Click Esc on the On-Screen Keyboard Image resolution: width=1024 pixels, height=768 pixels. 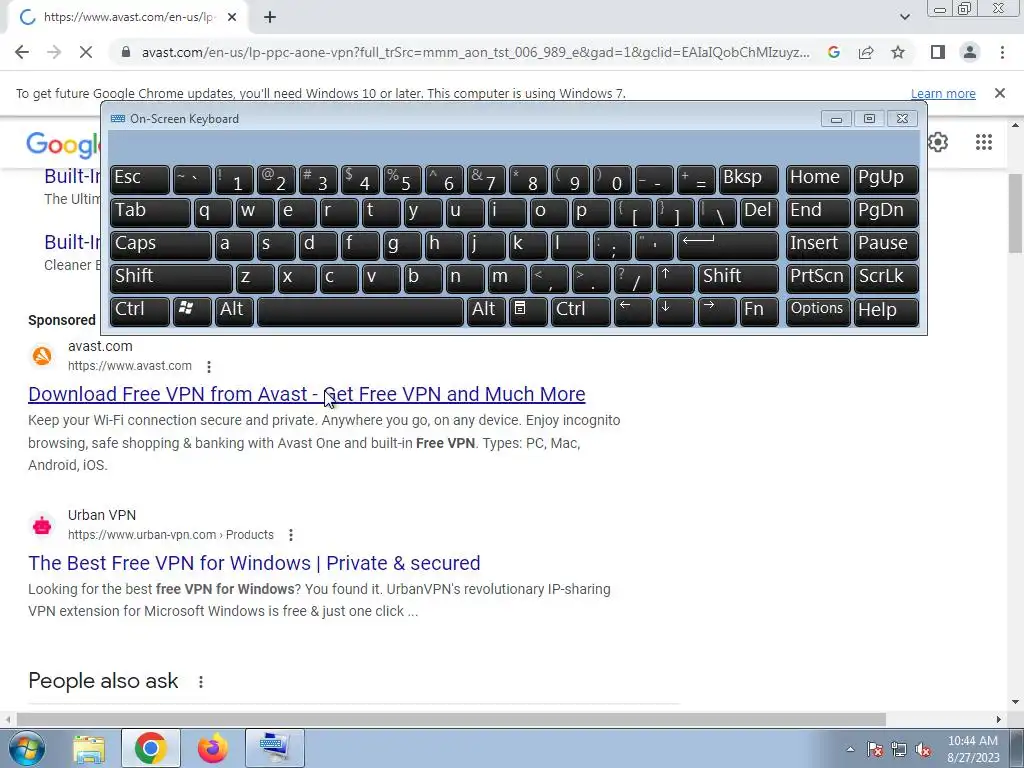click(140, 179)
